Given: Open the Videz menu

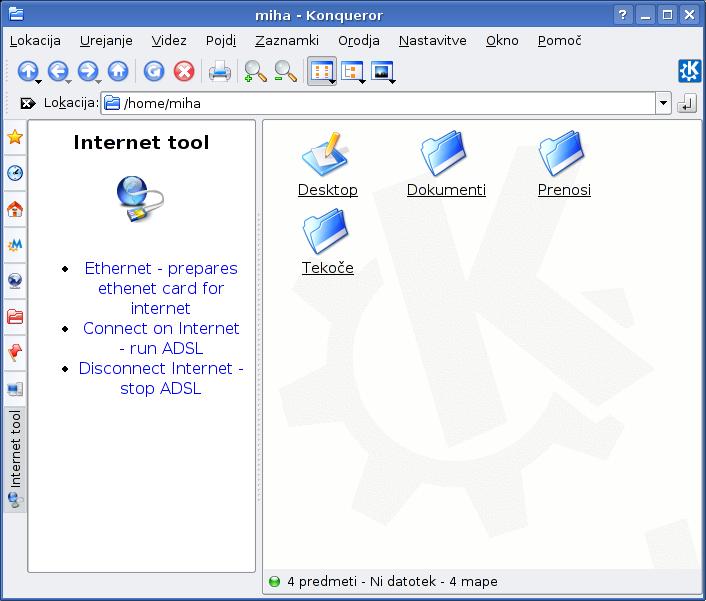Looking at the screenshot, I should 169,41.
